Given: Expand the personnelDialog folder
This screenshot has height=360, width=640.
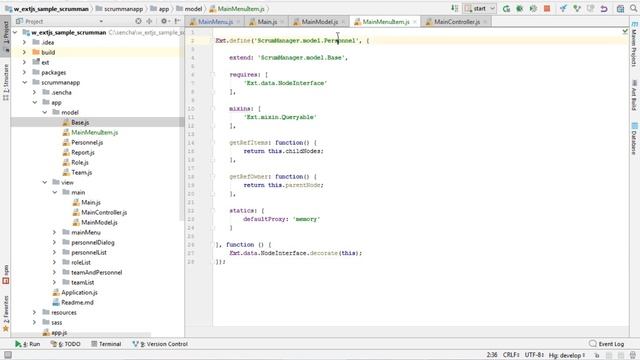Looking at the screenshot, I should (x=54, y=242).
